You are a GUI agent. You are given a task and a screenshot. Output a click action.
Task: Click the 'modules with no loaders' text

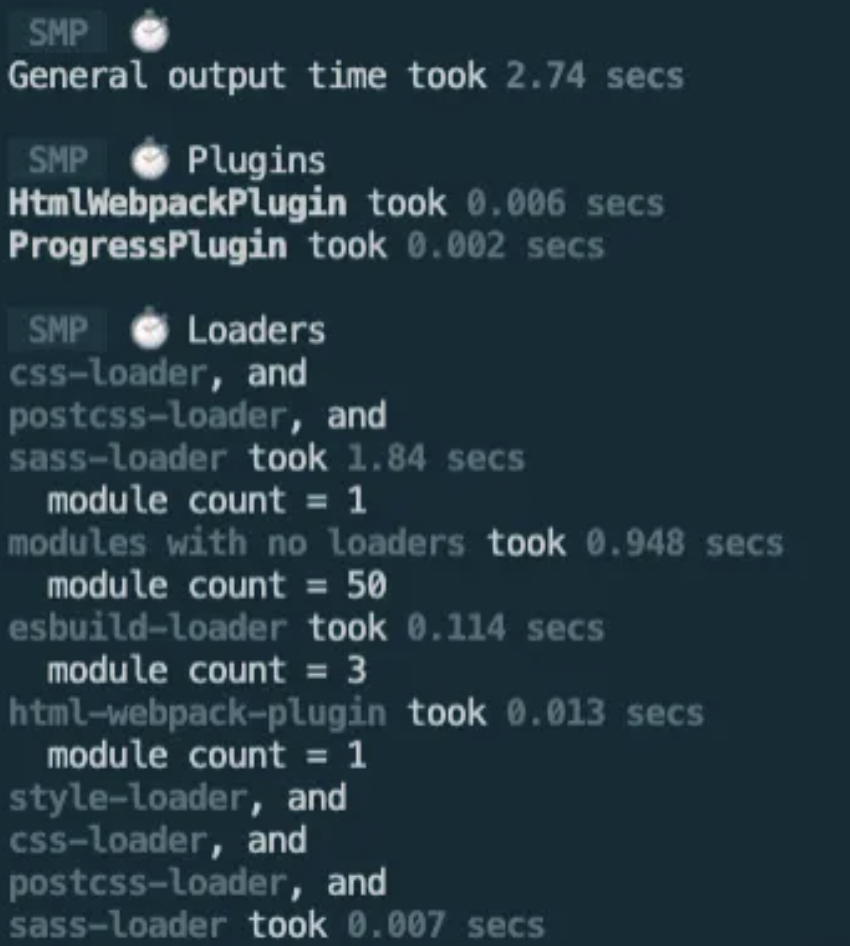pos(236,543)
